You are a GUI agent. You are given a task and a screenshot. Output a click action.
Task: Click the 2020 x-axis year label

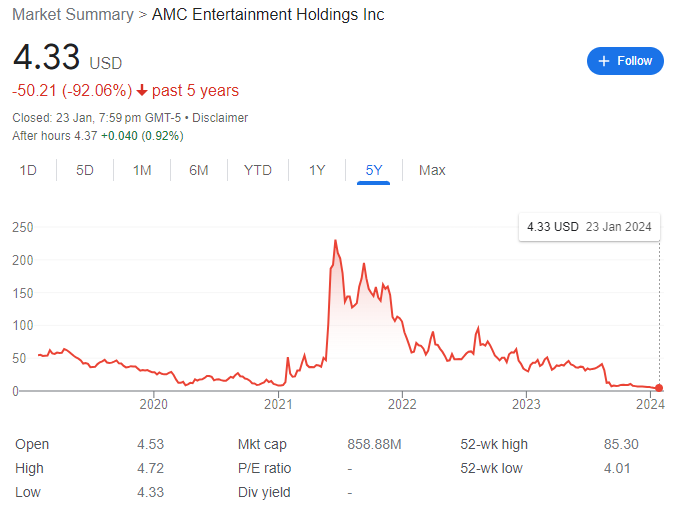coord(154,404)
